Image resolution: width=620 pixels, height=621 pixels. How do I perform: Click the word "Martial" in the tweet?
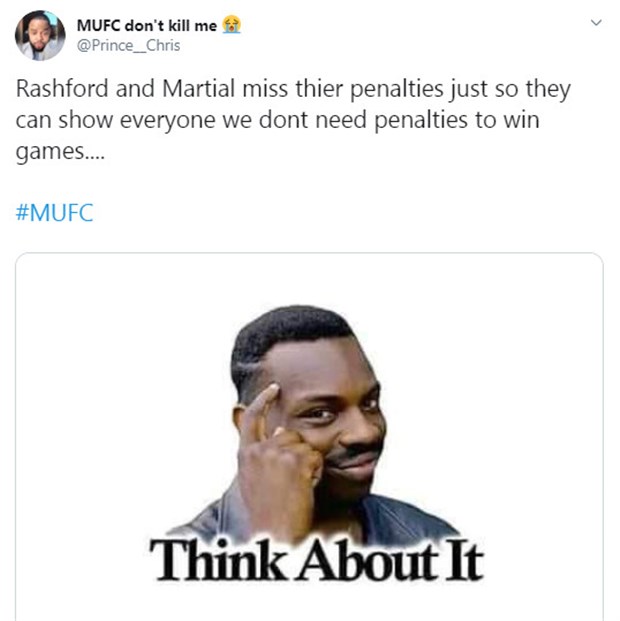(198, 88)
